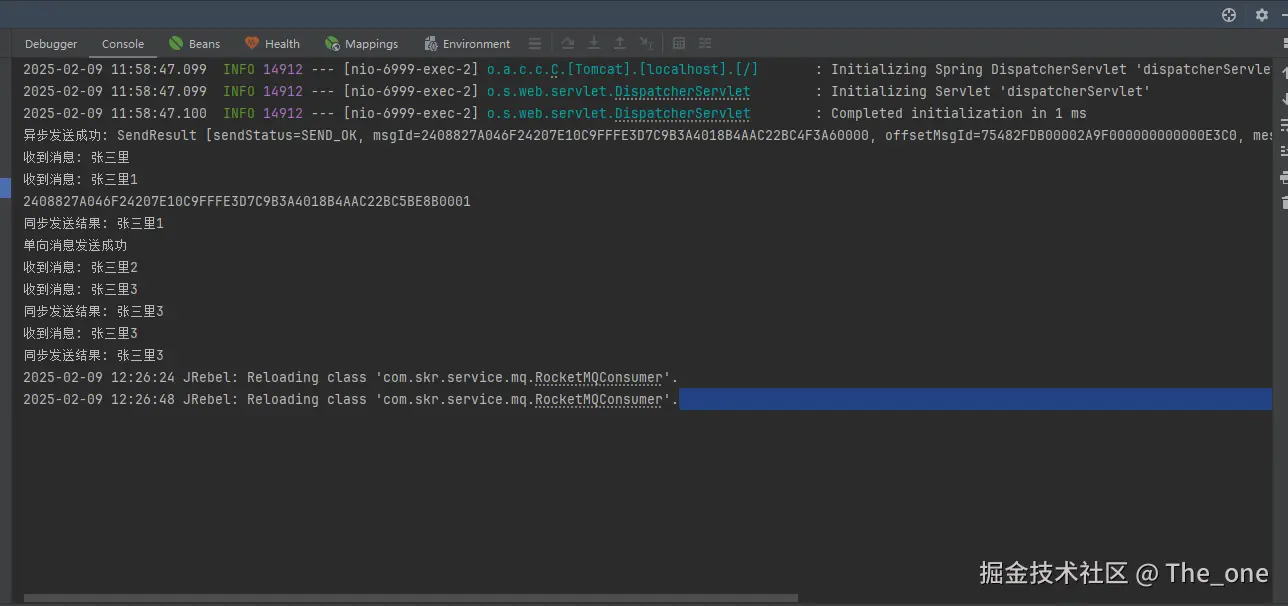The image size is (1288, 606).
Task: Click the message ID line ending BE8B0001
Action: tap(247, 201)
